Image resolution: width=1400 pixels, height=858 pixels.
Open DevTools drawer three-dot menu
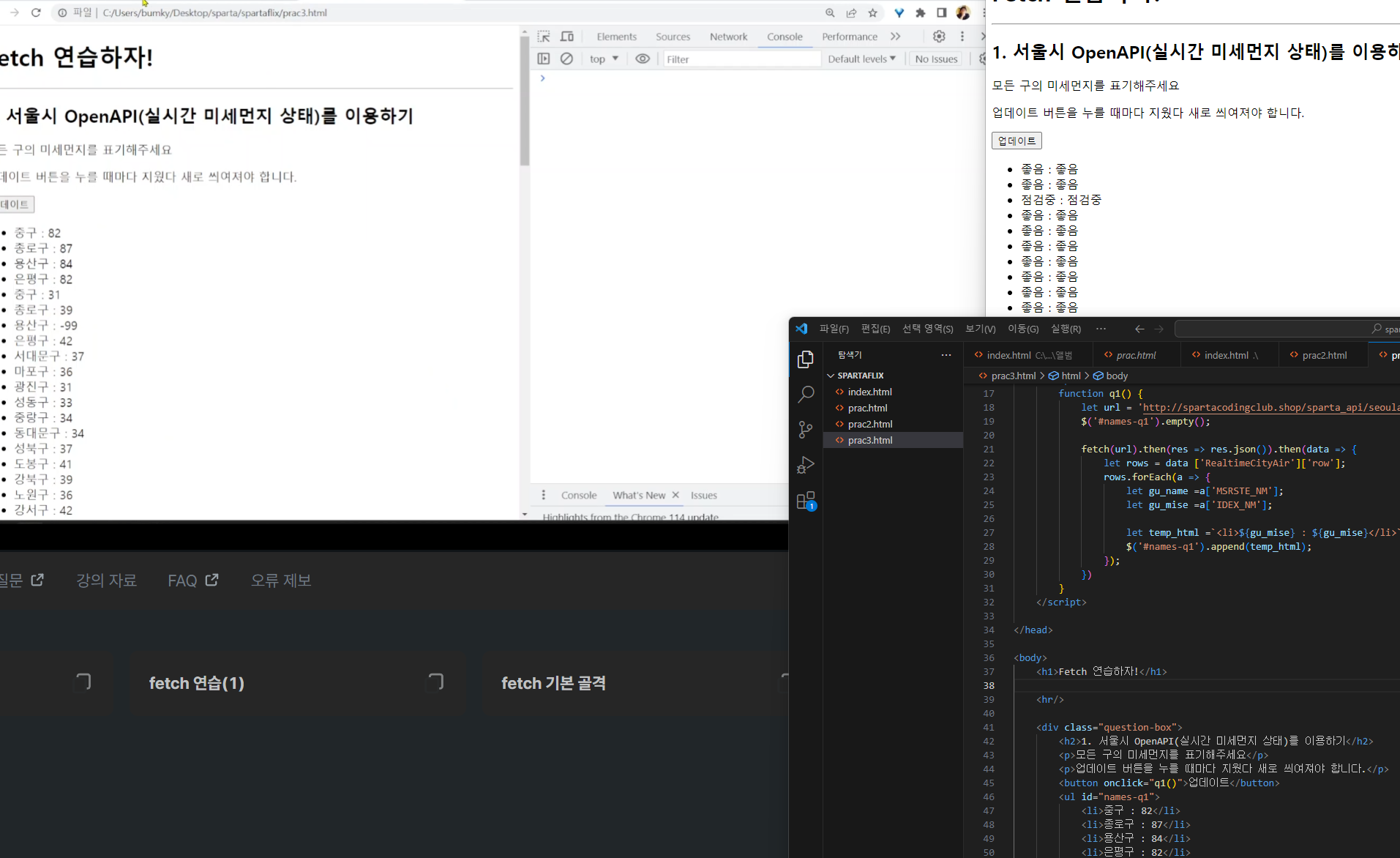pyautogui.click(x=543, y=495)
